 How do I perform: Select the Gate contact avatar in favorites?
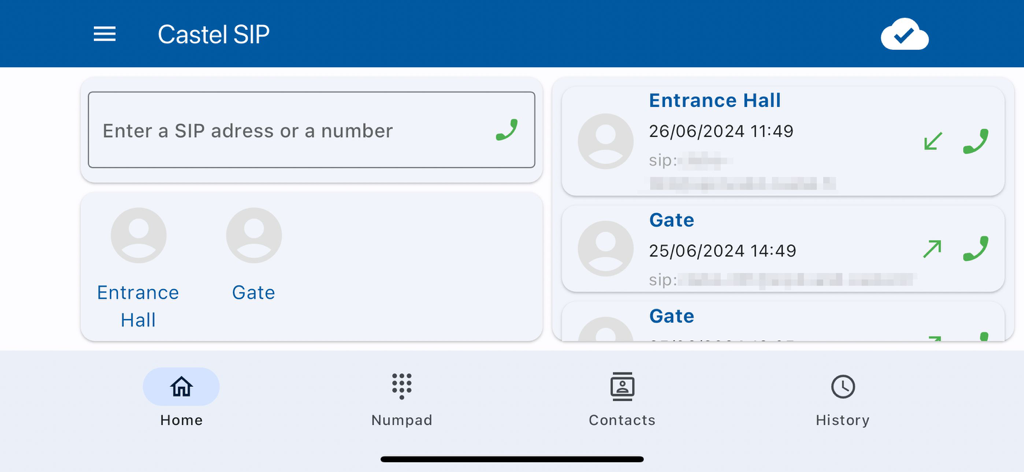tap(254, 236)
